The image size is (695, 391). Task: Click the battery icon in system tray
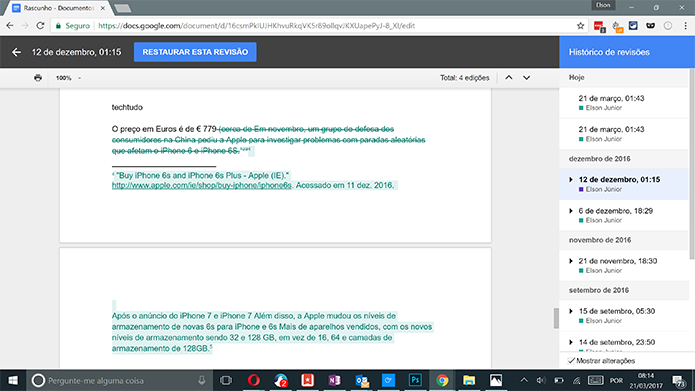coord(559,380)
